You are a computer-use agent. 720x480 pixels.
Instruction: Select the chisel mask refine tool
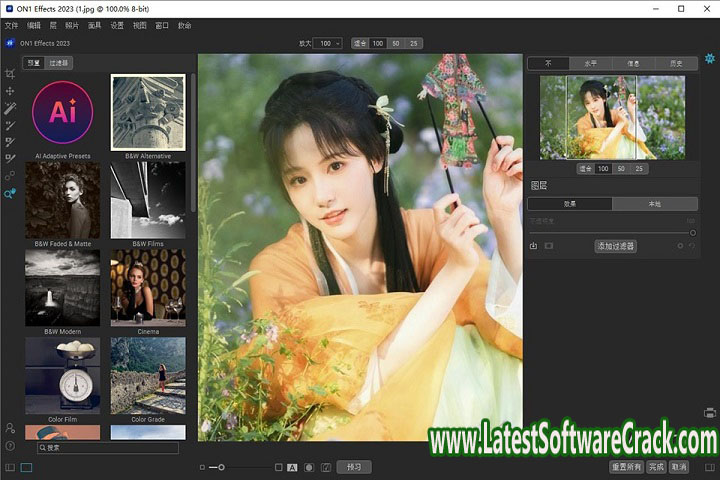pos(10,142)
